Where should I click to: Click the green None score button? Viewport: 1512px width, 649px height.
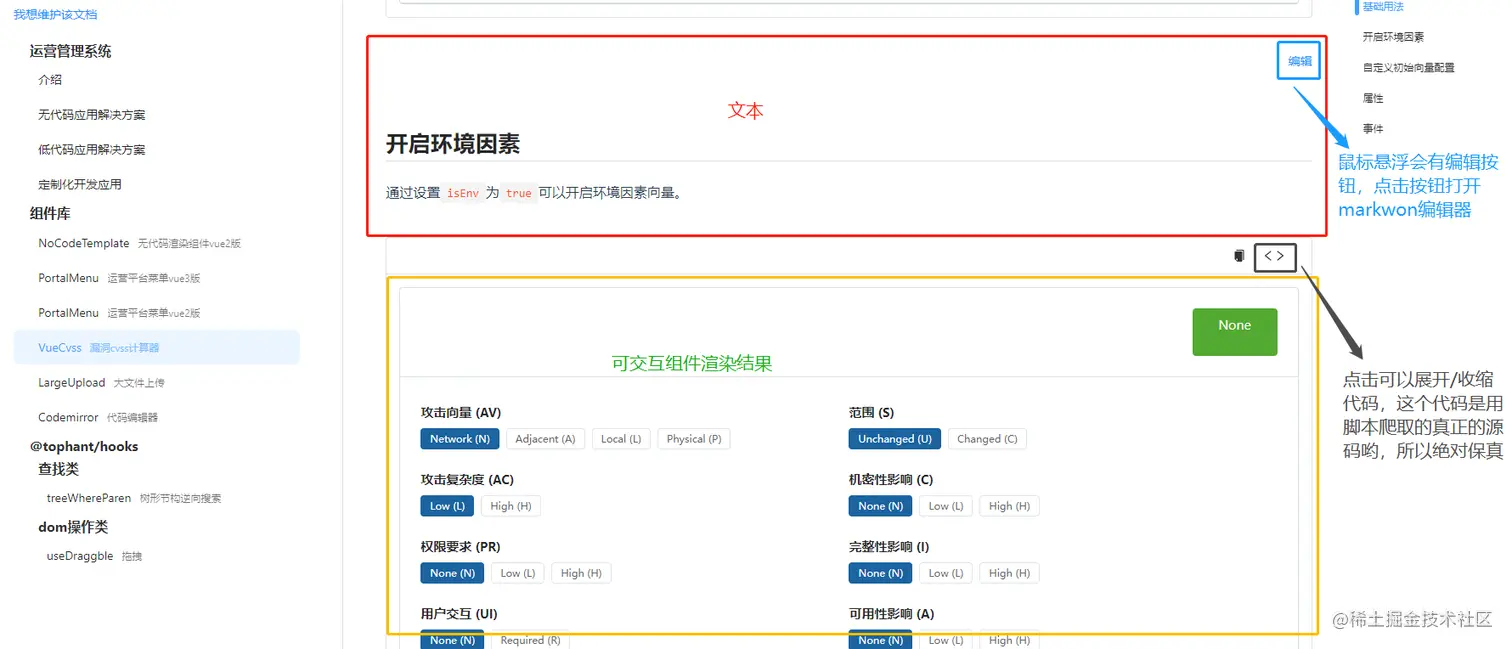click(1234, 331)
